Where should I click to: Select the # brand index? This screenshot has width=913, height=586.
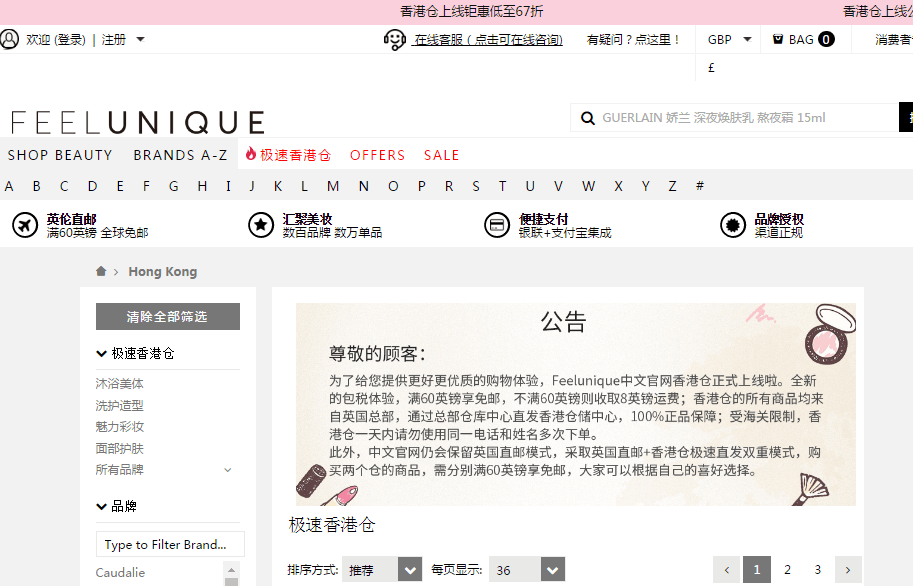click(700, 186)
